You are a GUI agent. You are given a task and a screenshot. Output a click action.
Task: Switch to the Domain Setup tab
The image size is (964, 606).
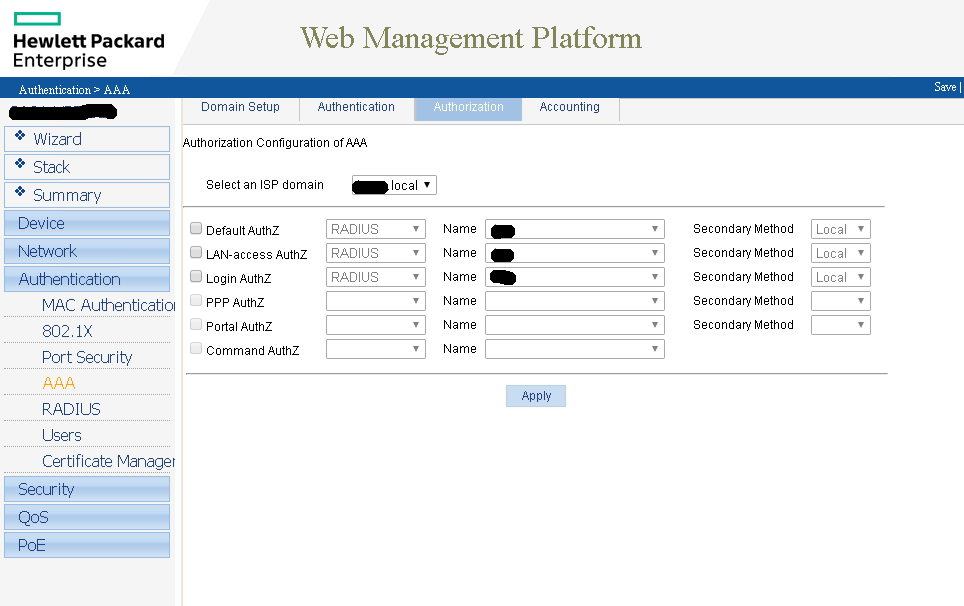click(x=240, y=107)
